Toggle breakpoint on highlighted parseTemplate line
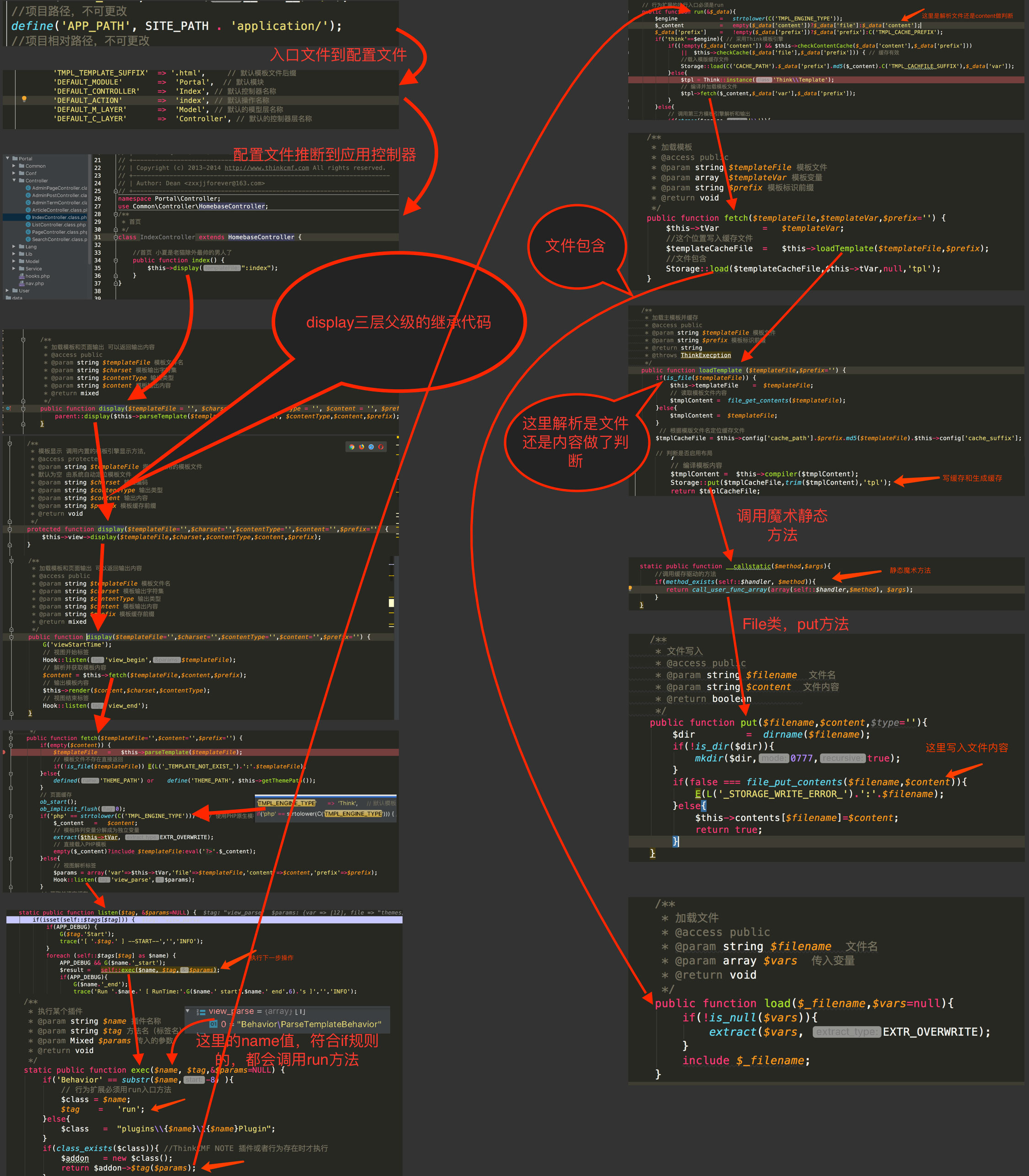 [x=4, y=752]
